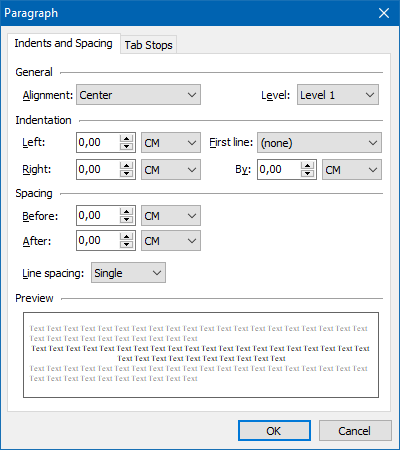Focus the Right indentation value field

(98, 169)
